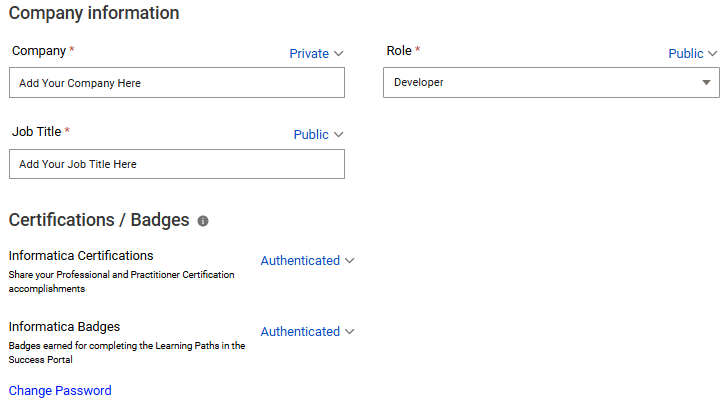Open the Public visibility setting for Job Title
The height and width of the screenshot is (406, 722).
coord(311,135)
